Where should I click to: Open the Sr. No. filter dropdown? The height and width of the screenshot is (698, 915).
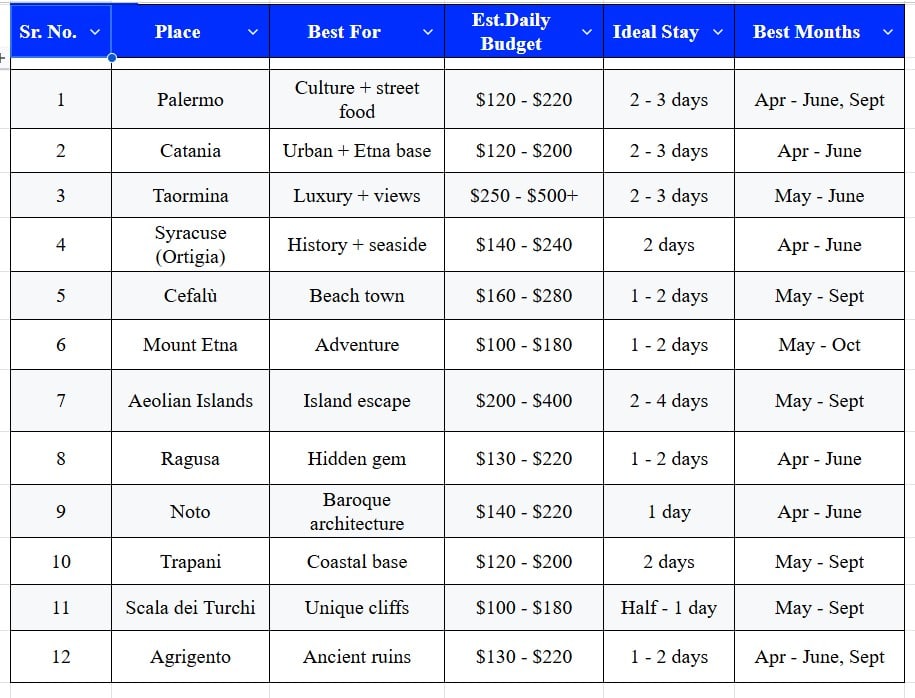(x=95, y=31)
